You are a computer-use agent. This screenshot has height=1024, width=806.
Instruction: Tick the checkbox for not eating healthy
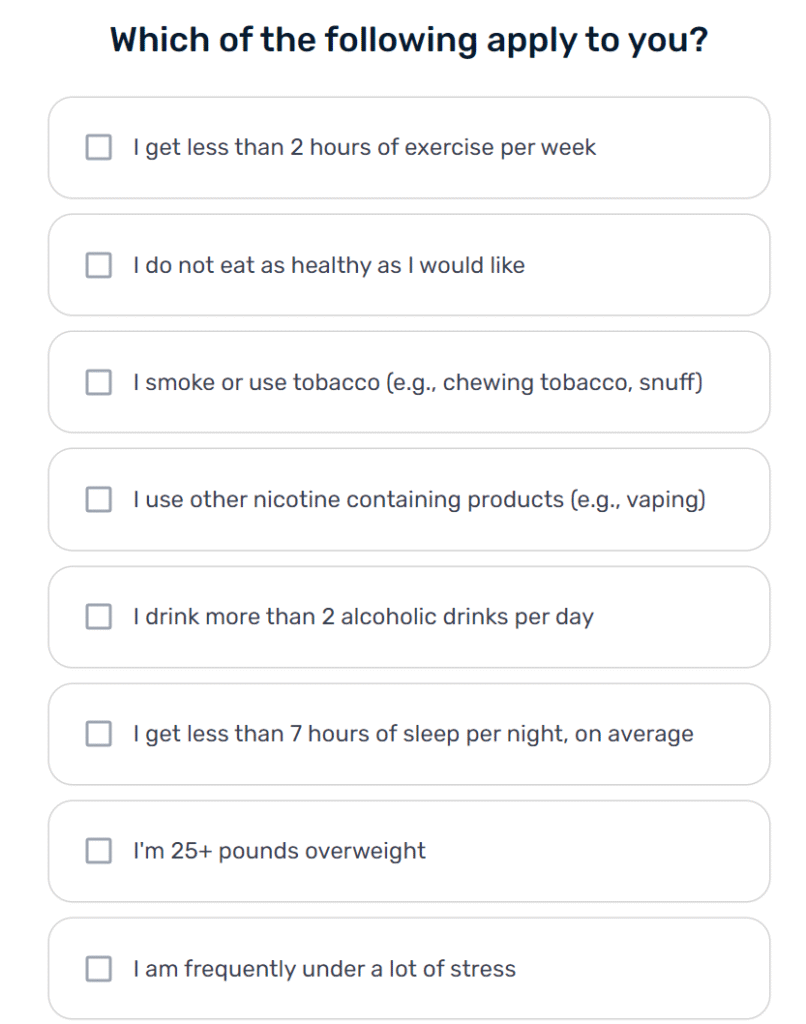(99, 265)
